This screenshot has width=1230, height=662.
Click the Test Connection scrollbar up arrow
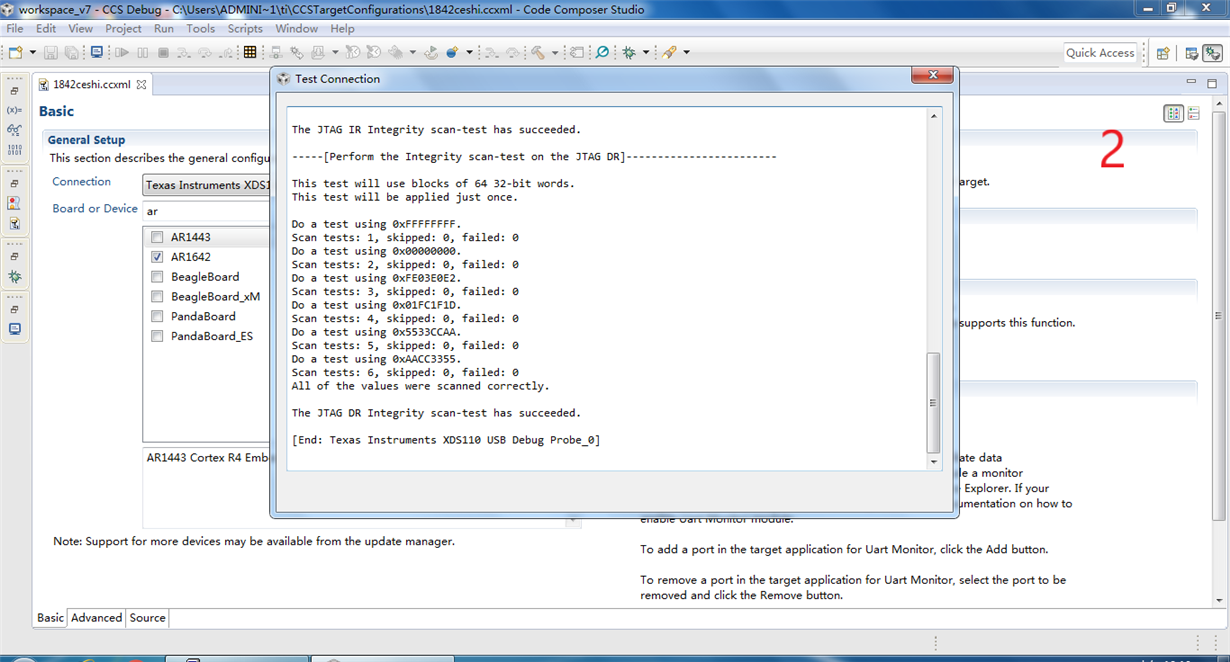click(934, 116)
